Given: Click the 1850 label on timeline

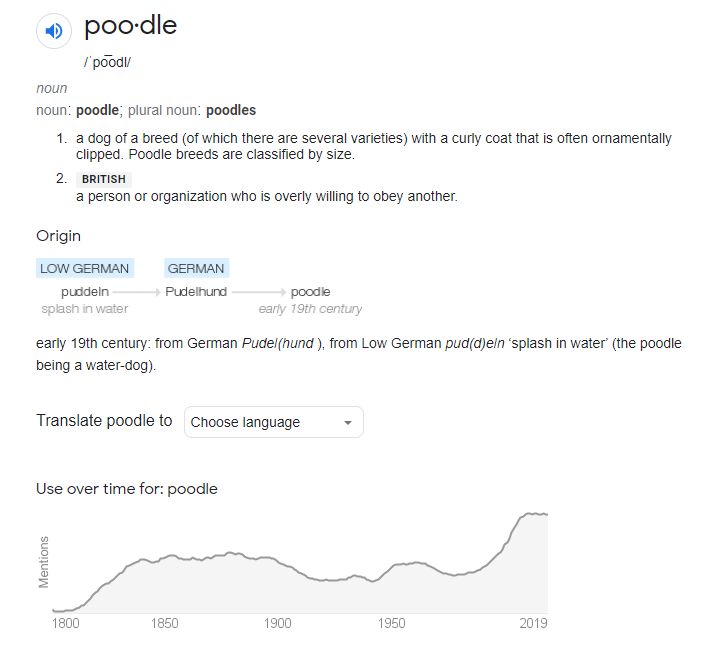Looking at the screenshot, I should [165, 624].
